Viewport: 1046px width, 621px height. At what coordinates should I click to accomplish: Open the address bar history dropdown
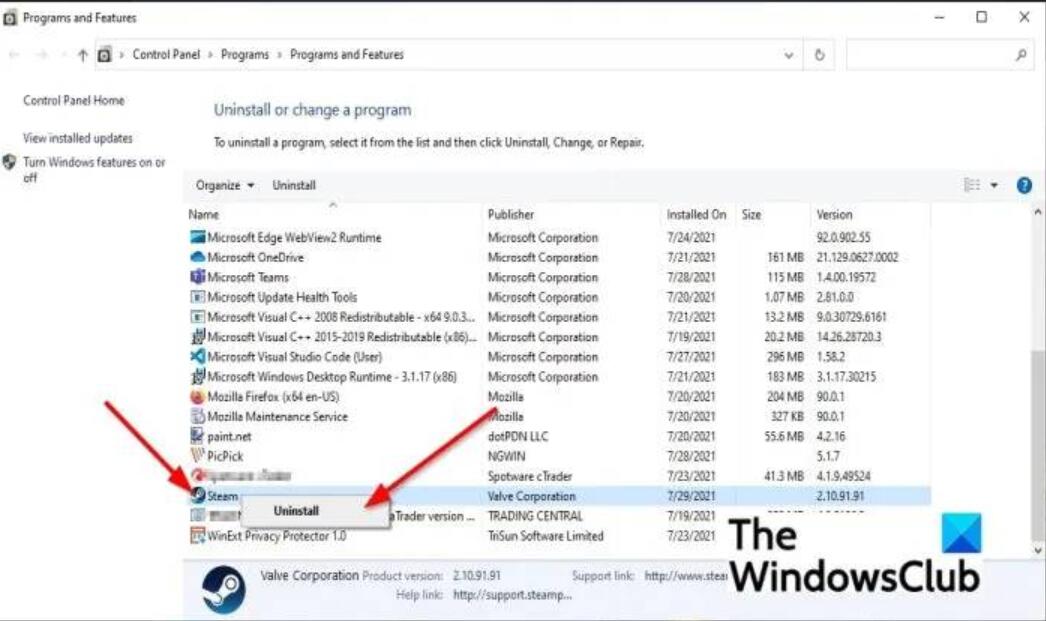coord(789,55)
